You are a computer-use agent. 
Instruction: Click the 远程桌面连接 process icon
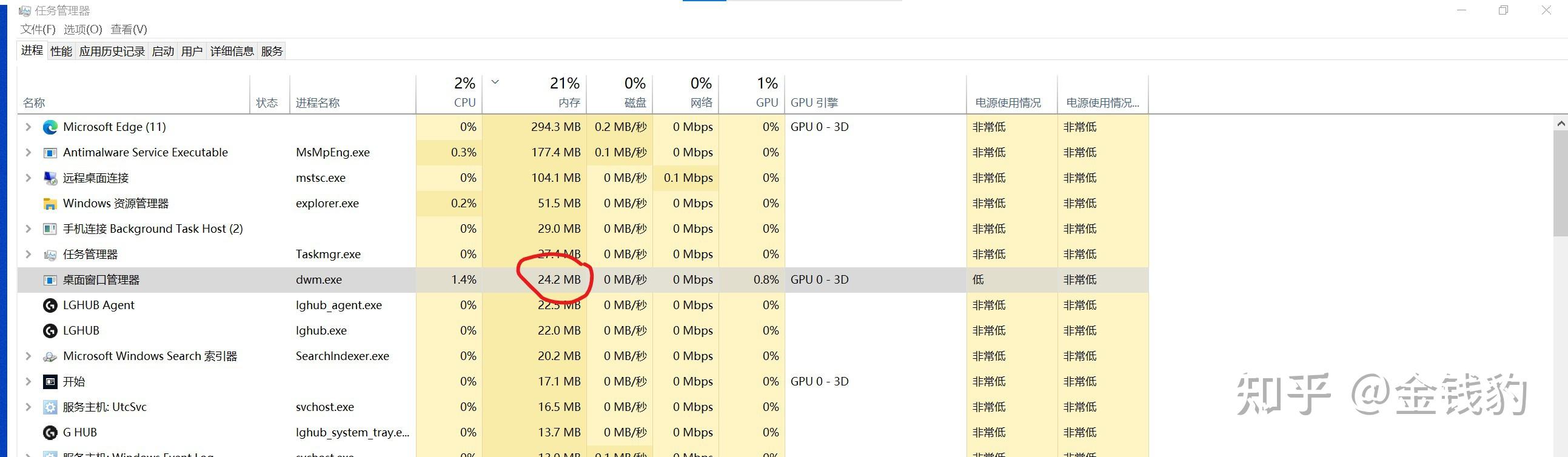point(50,178)
